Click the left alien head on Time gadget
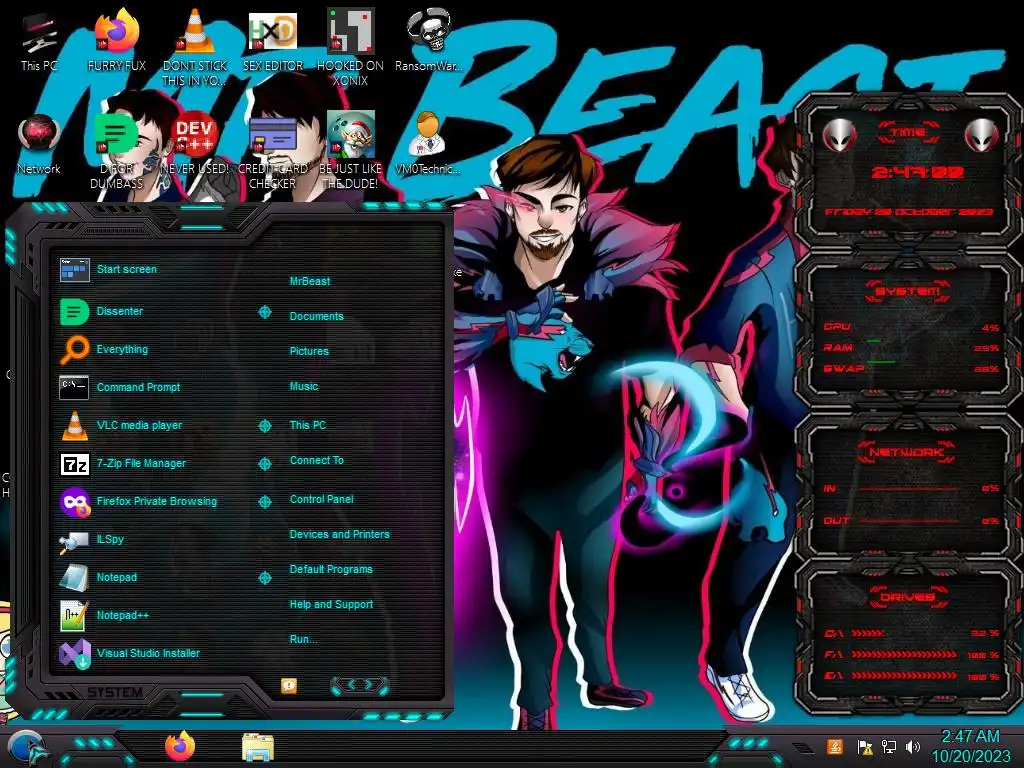Screen dimensions: 1024x768 839,135
